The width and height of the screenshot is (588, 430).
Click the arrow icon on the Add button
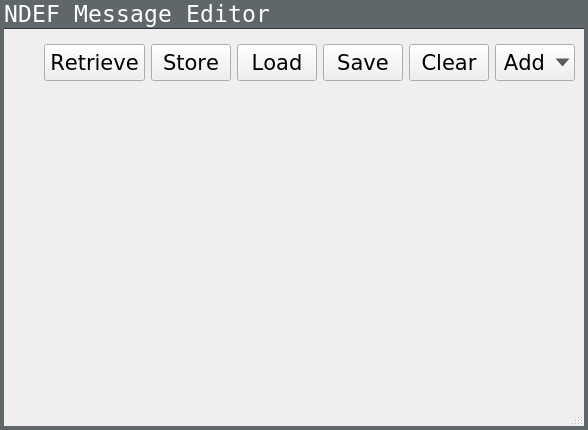pos(562,62)
